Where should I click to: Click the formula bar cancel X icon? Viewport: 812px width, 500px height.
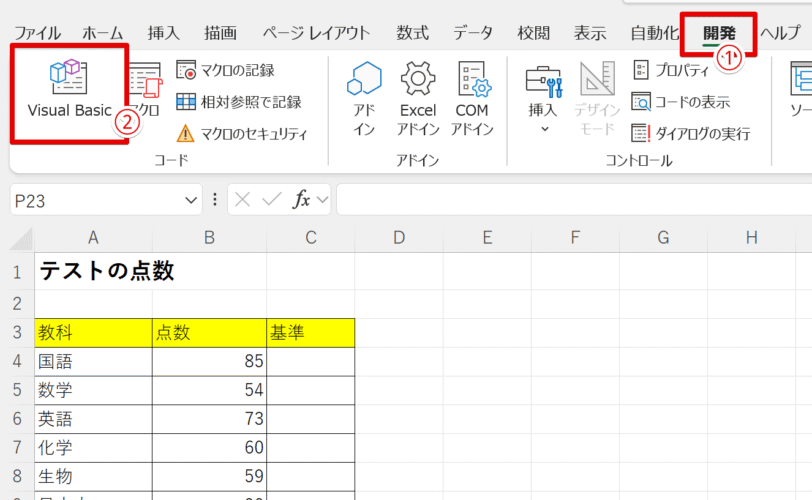click(242, 199)
